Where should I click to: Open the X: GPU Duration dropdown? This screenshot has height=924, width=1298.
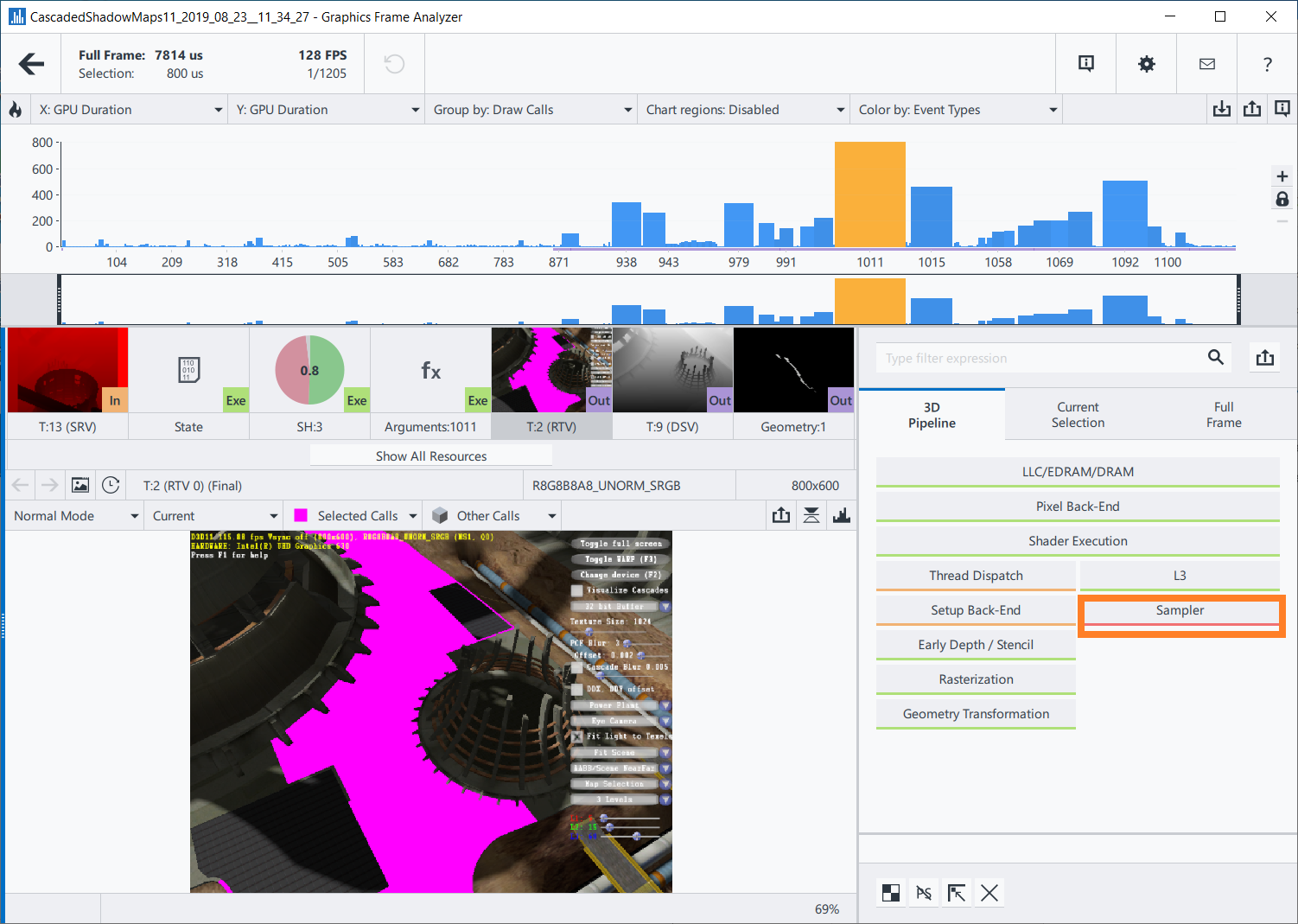[130, 110]
